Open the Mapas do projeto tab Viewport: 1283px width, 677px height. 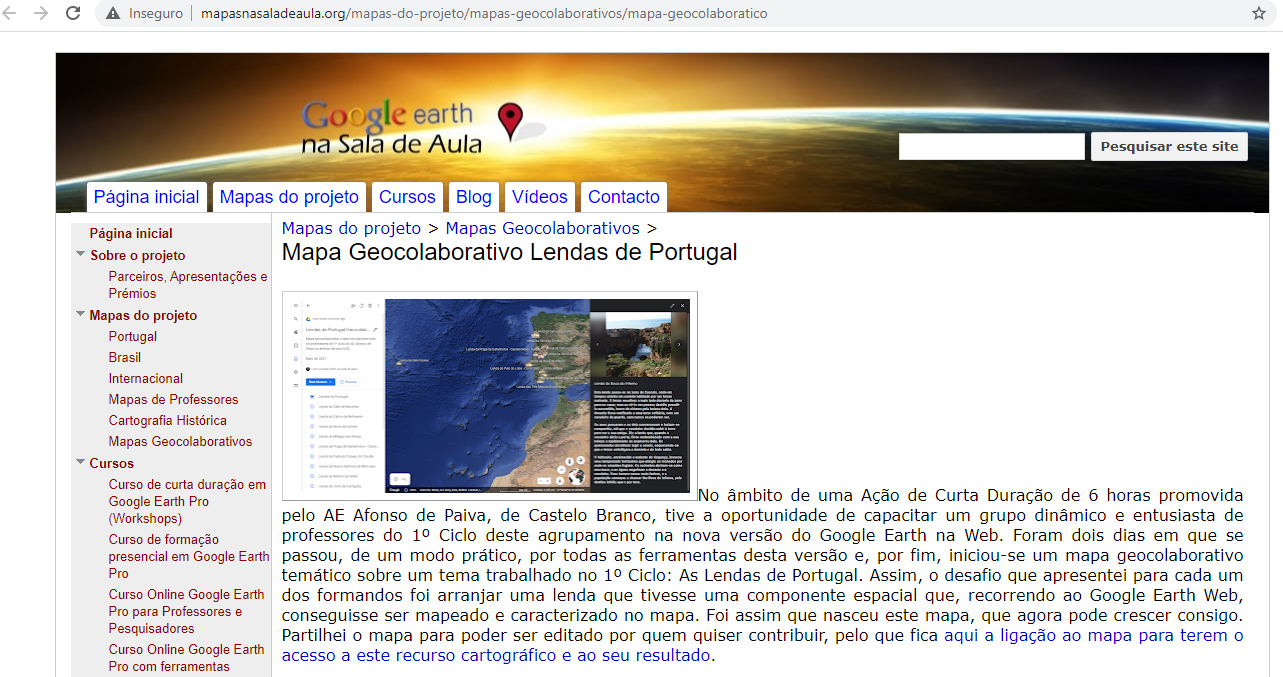(289, 197)
